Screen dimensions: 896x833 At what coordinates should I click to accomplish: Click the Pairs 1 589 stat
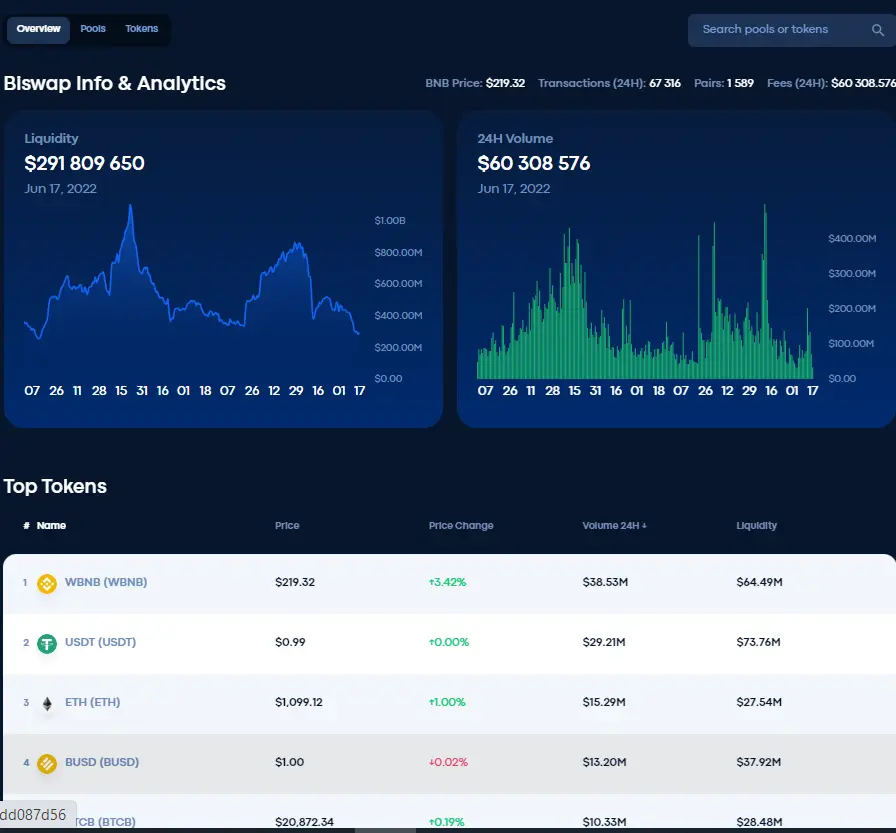(x=724, y=83)
